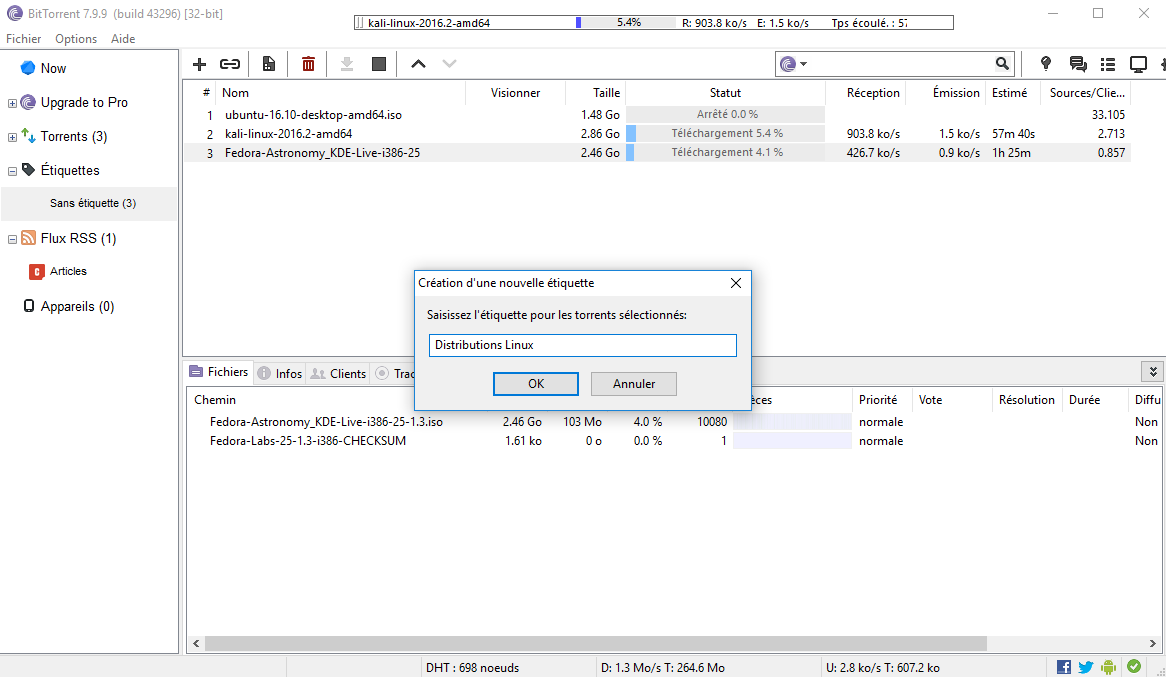The width and height of the screenshot is (1166, 677).
Task: Sort by Émission column header
Action: pyautogui.click(x=946, y=93)
